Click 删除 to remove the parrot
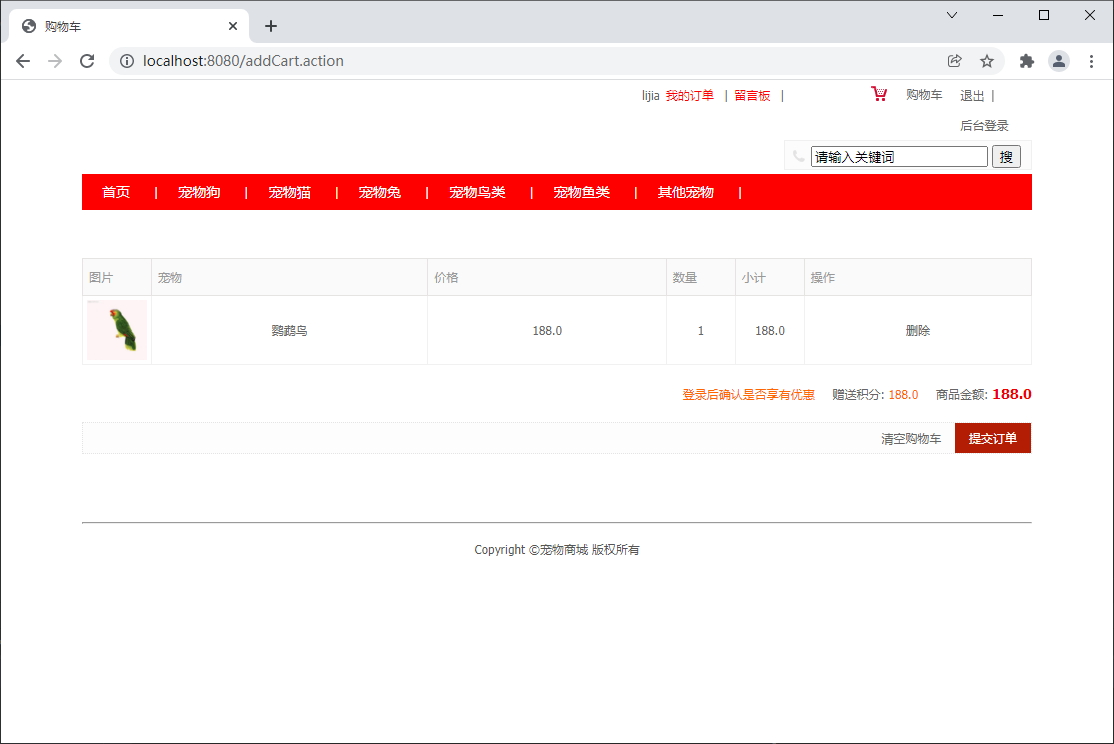The width and height of the screenshot is (1114, 744). coord(917,330)
